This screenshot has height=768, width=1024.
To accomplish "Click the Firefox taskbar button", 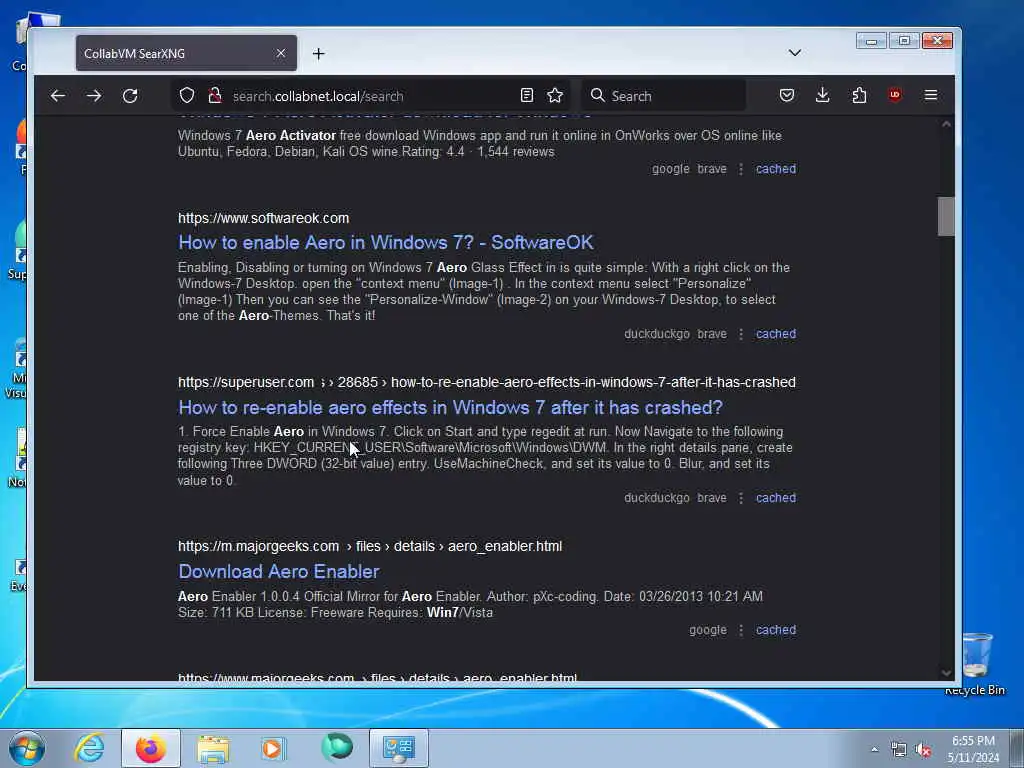I will [x=151, y=748].
